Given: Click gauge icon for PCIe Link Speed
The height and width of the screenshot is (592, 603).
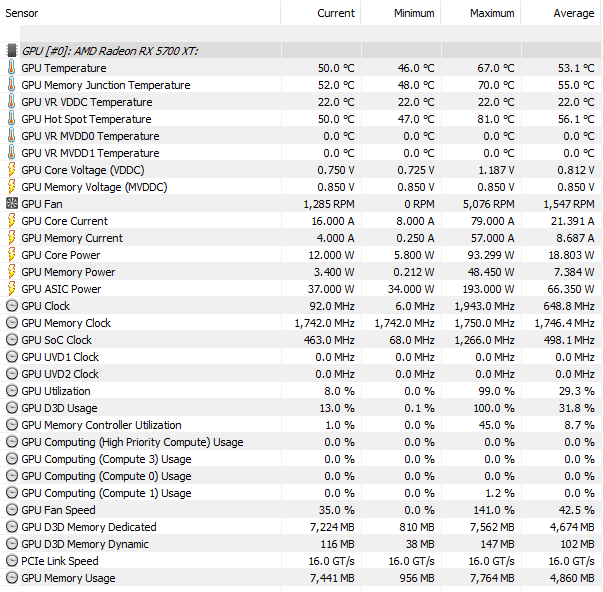Looking at the screenshot, I should tap(12, 561).
